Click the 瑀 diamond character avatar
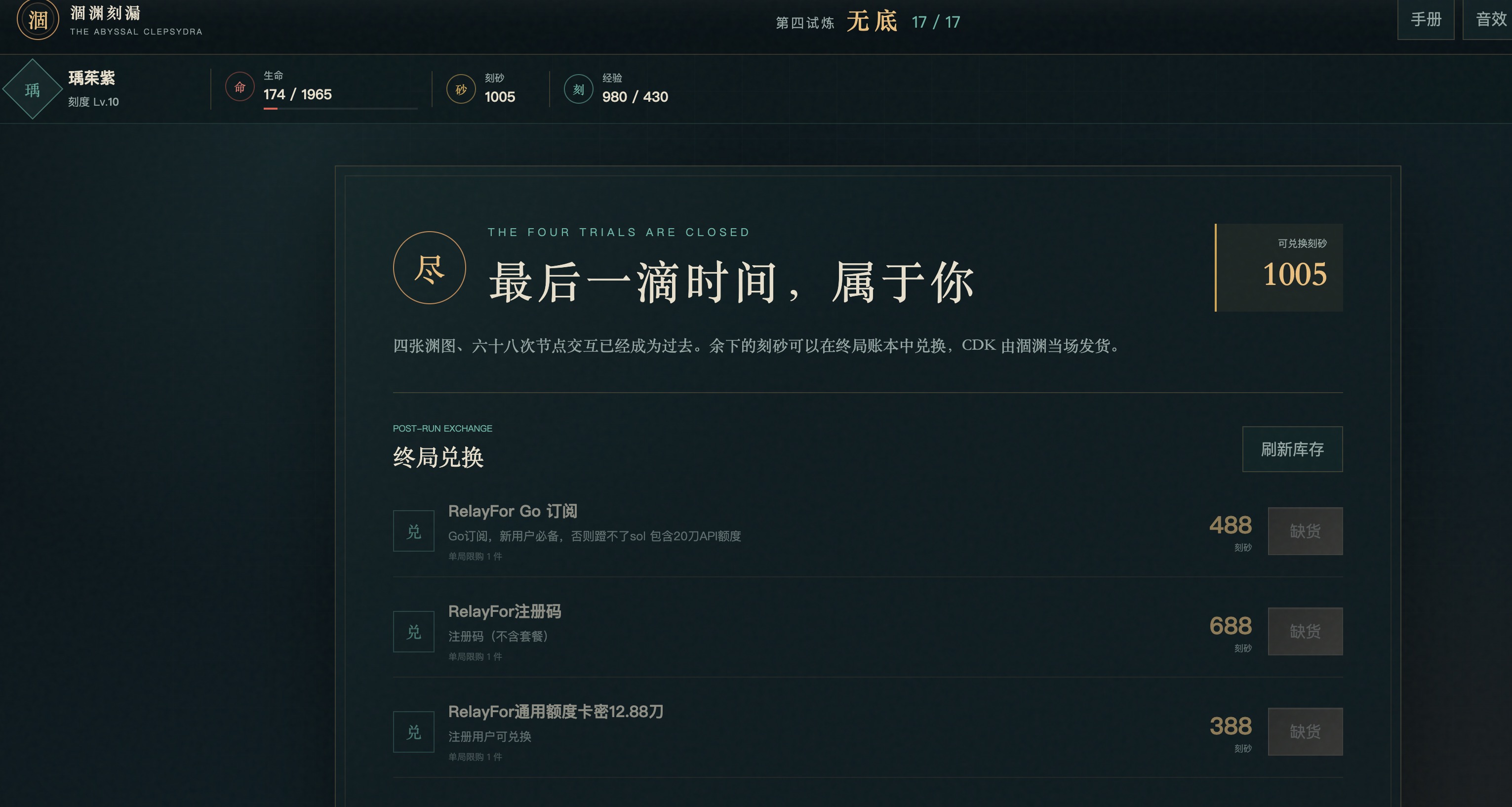This screenshot has height=807, width=1512. point(32,89)
